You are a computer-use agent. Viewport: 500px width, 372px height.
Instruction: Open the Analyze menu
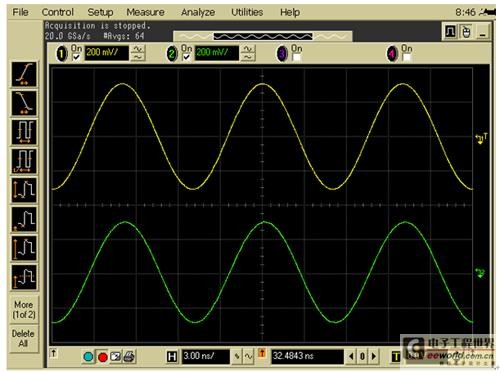[x=198, y=12]
